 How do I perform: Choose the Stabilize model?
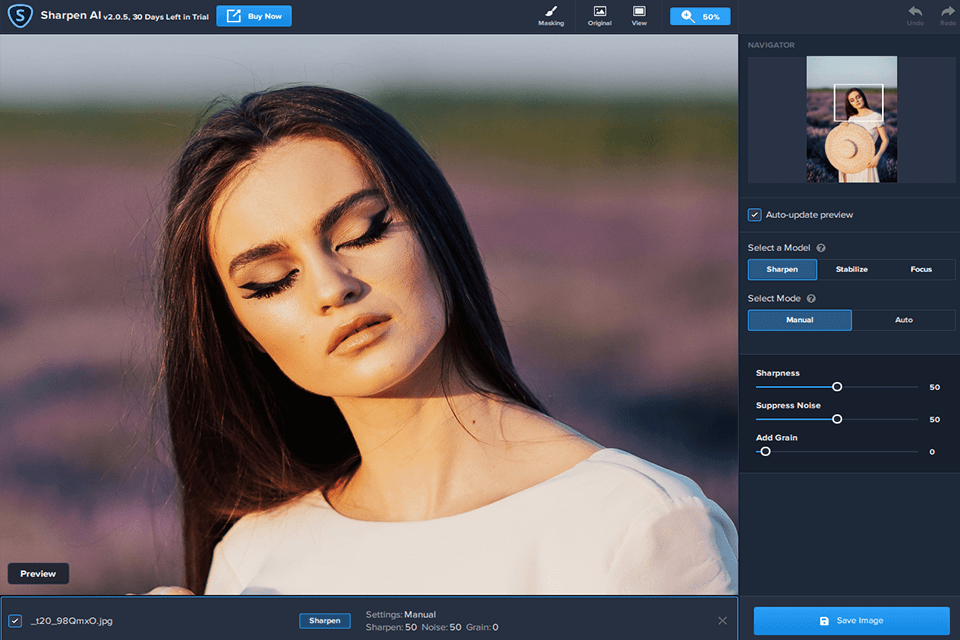pos(851,270)
